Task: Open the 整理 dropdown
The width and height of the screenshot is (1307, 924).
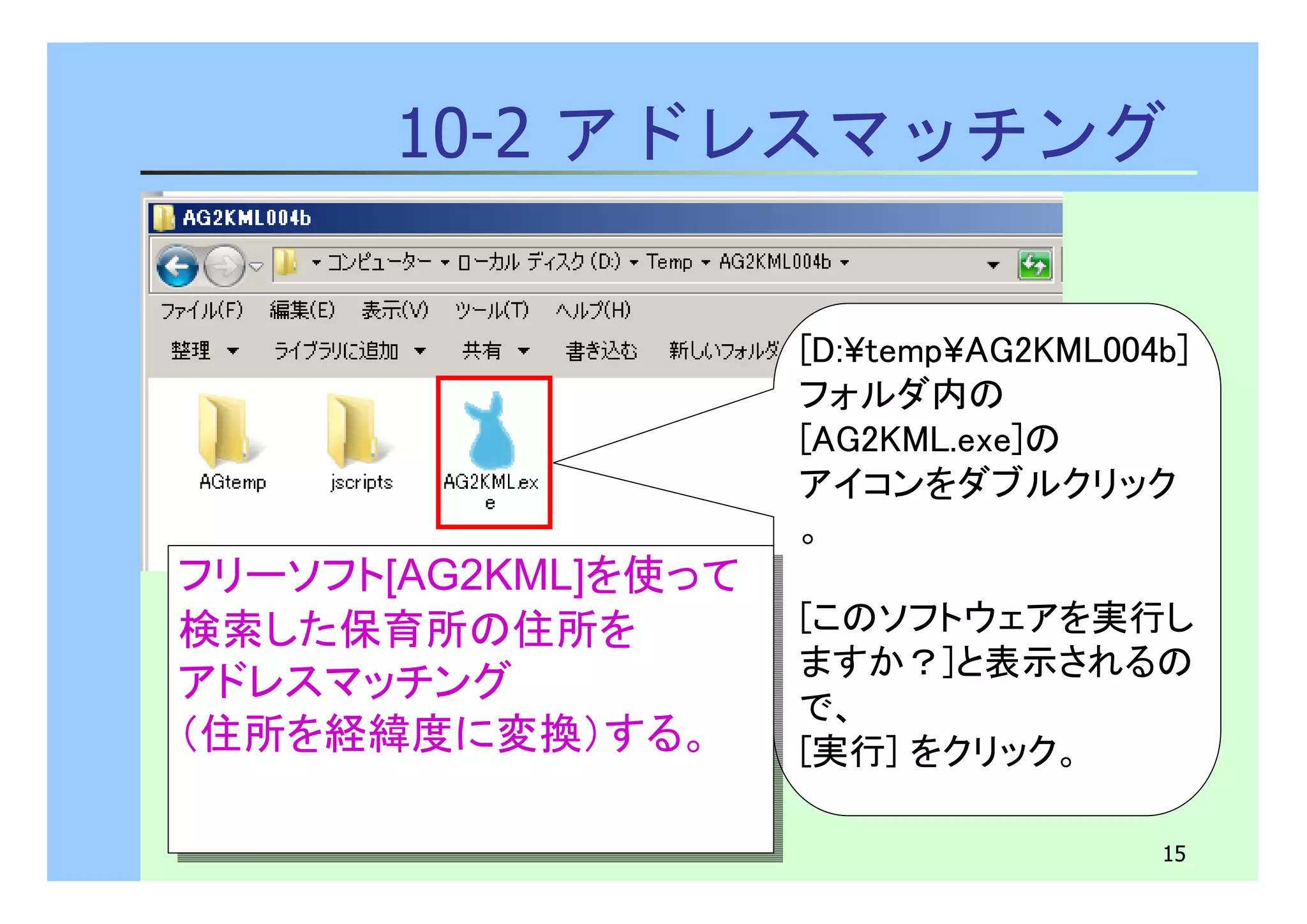Action: (x=204, y=350)
